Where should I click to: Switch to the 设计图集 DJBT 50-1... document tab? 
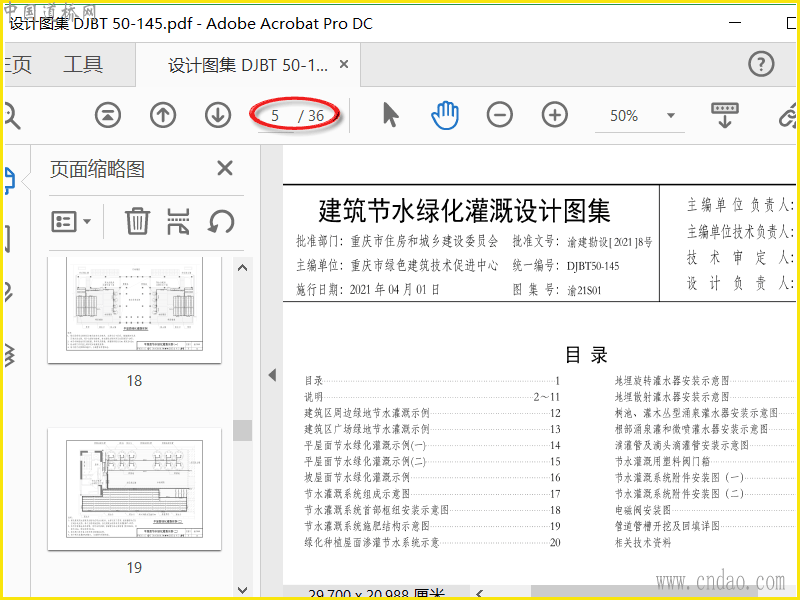[x=248, y=65]
